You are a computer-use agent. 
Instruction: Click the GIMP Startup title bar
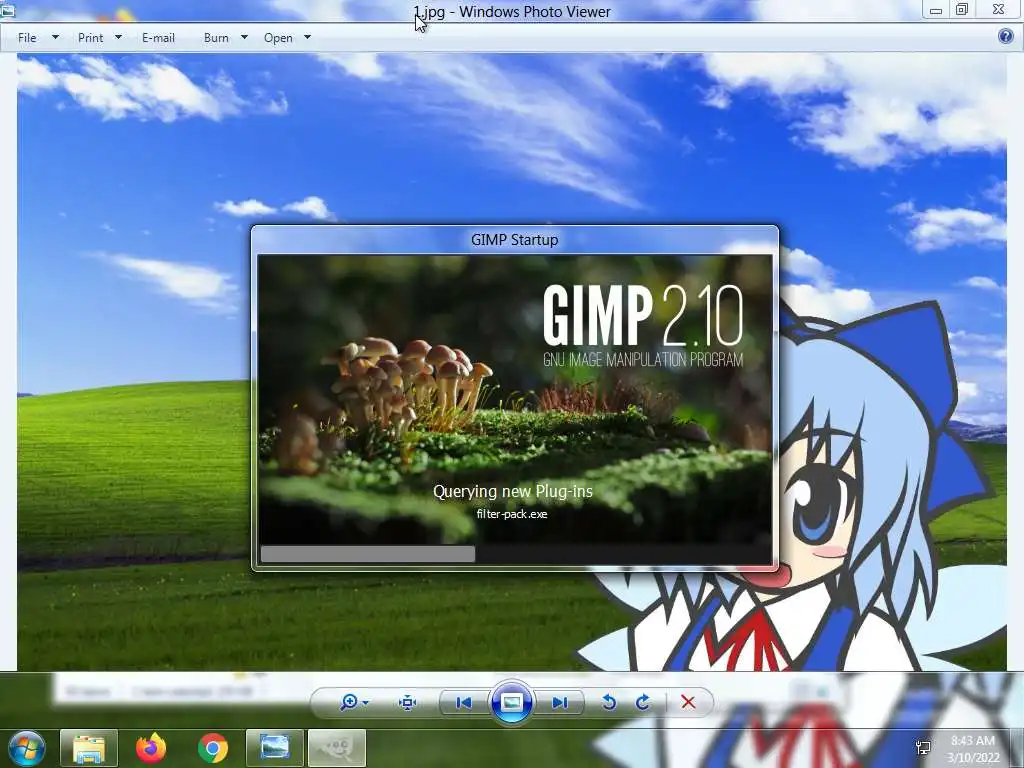click(515, 240)
